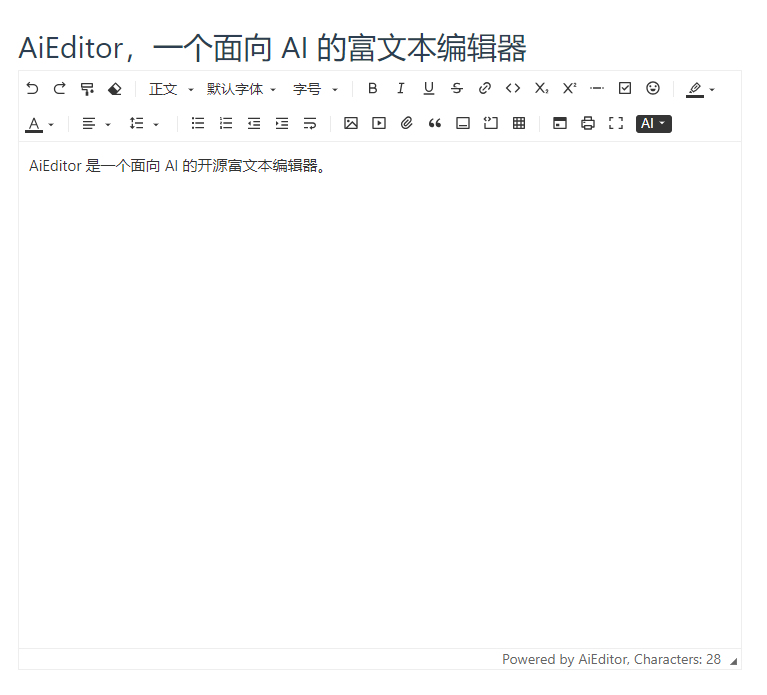Attach a file with the paperclip icon

coord(406,123)
